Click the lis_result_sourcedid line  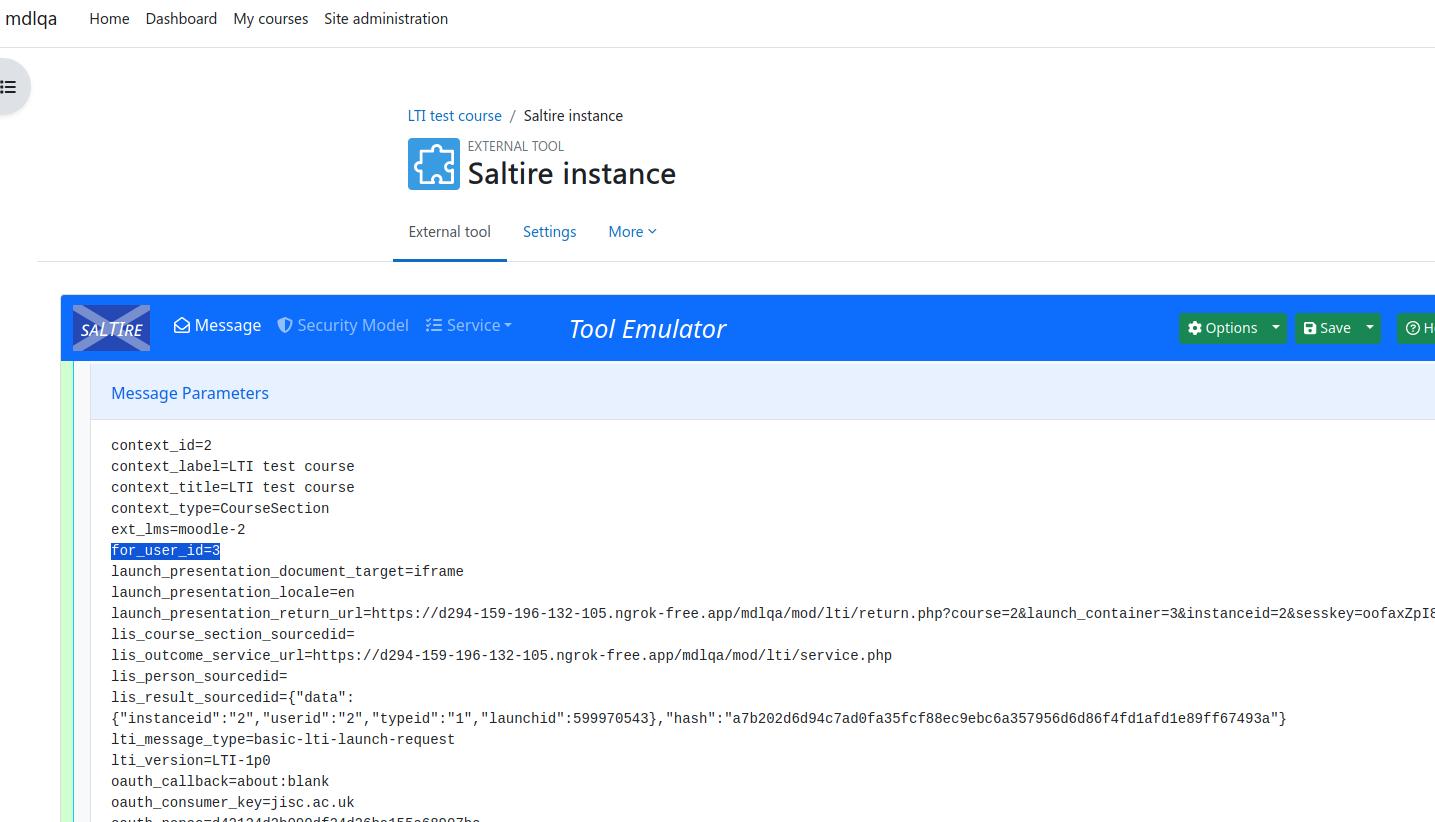[699, 708]
